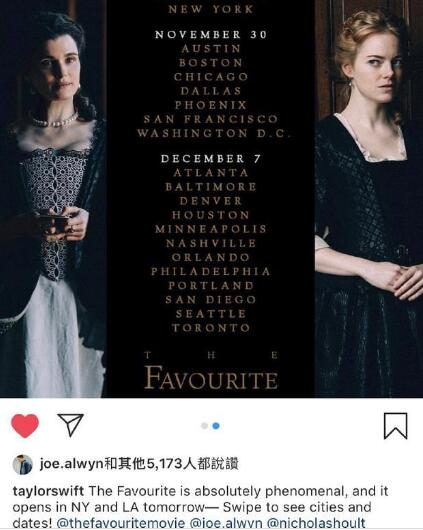The width and height of the screenshot is (423, 530).
Task: Tap SAN FRANCISCO in the city list
Action: pyautogui.click(x=211, y=119)
